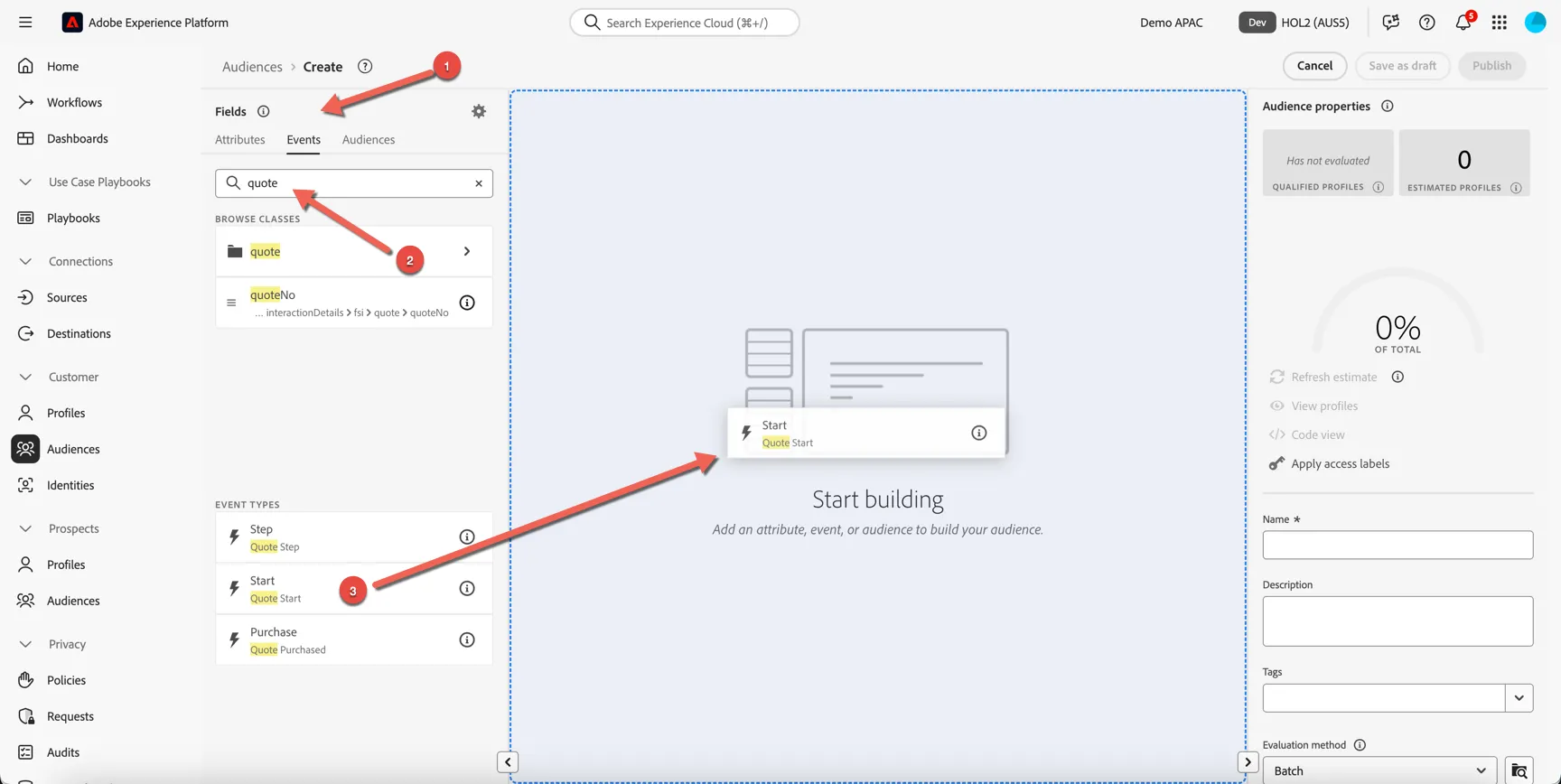
Task: Collapse the left fields panel arrow
Action: (508, 762)
